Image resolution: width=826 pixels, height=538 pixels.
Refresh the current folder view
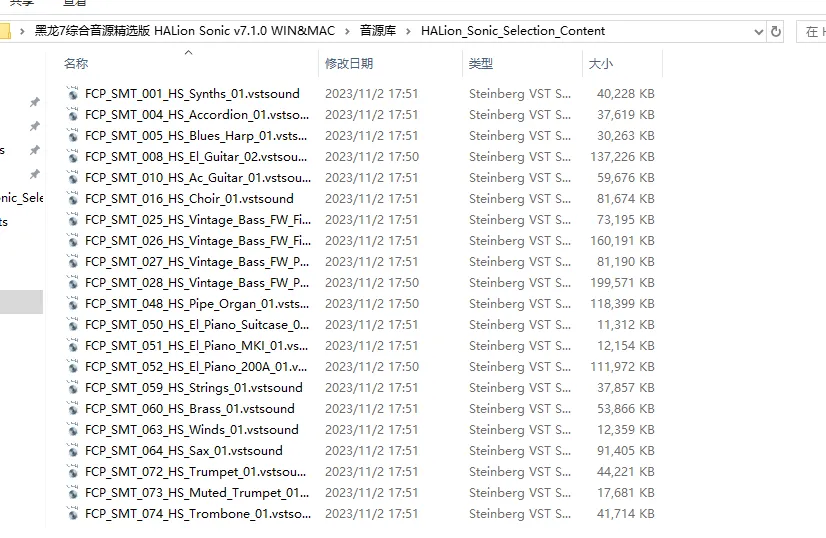(x=776, y=31)
